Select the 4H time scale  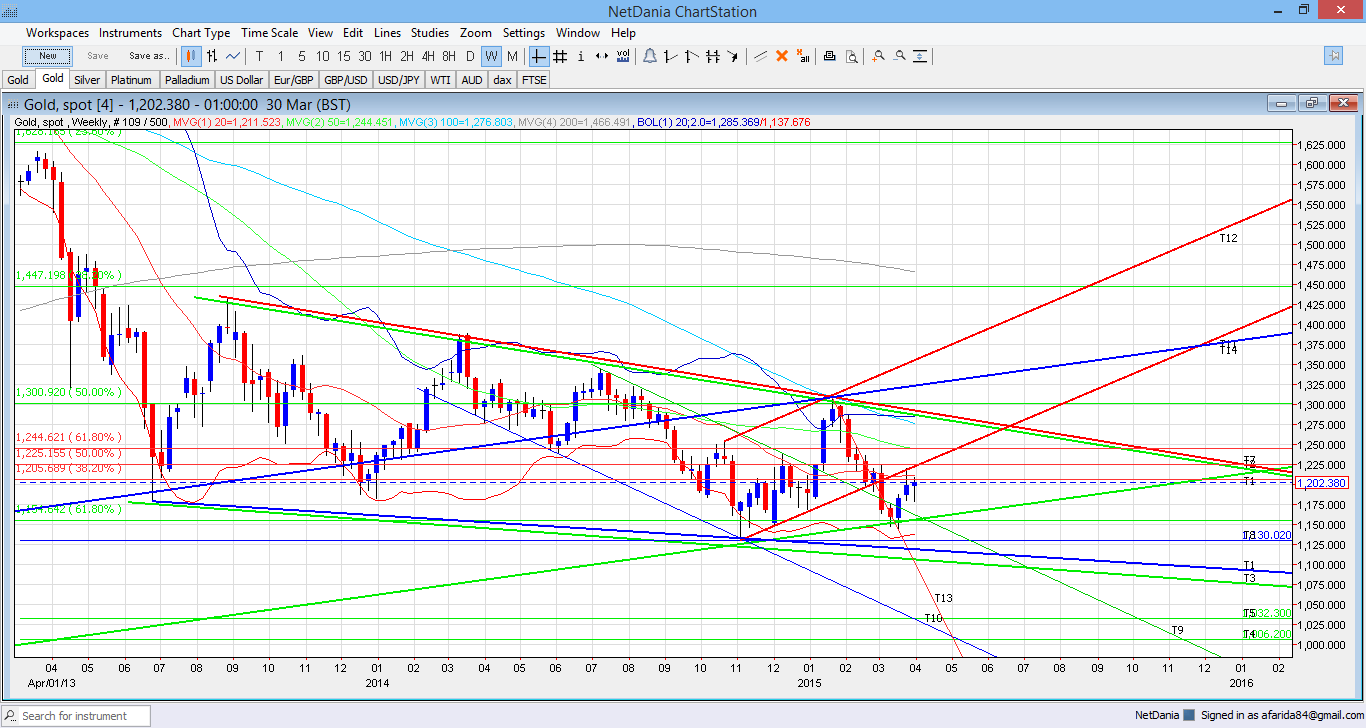pos(428,56)
